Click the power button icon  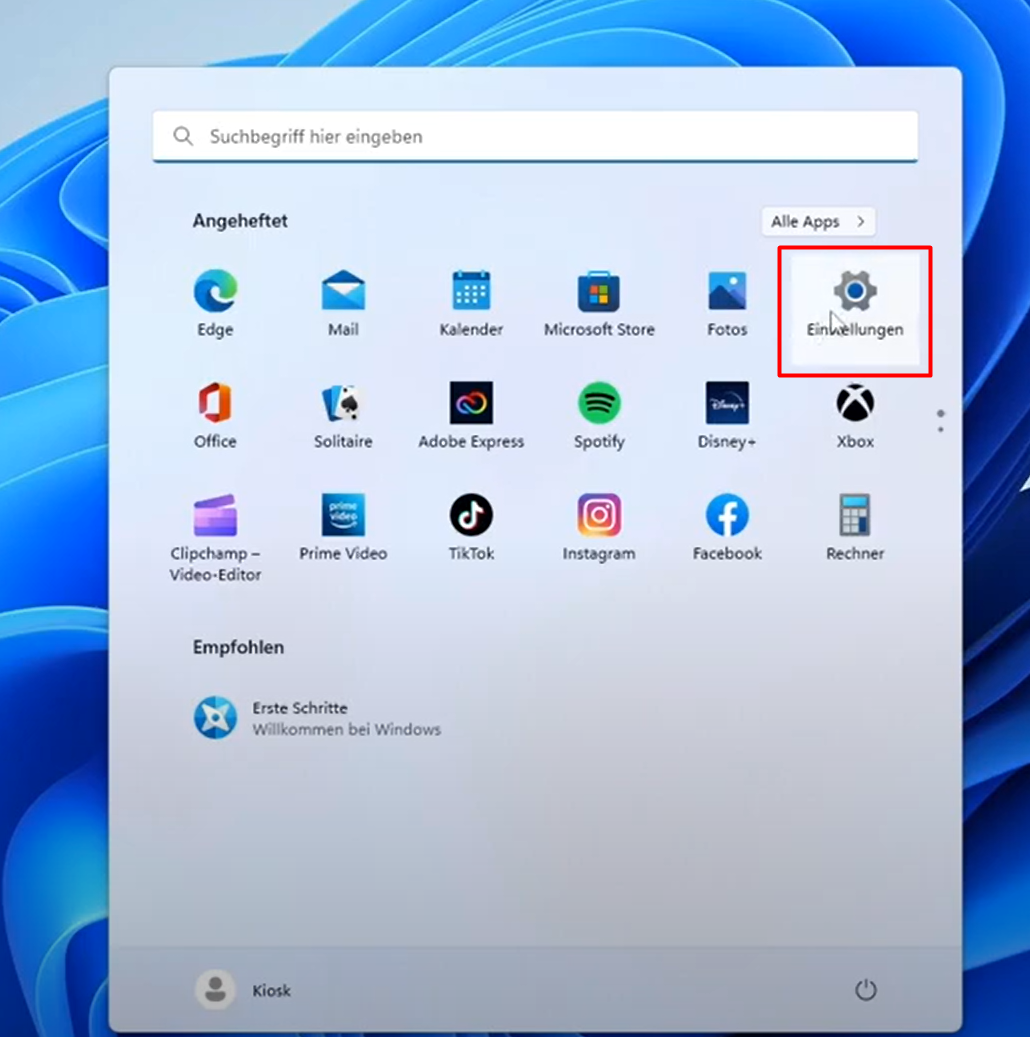click(x=865, y=989)
